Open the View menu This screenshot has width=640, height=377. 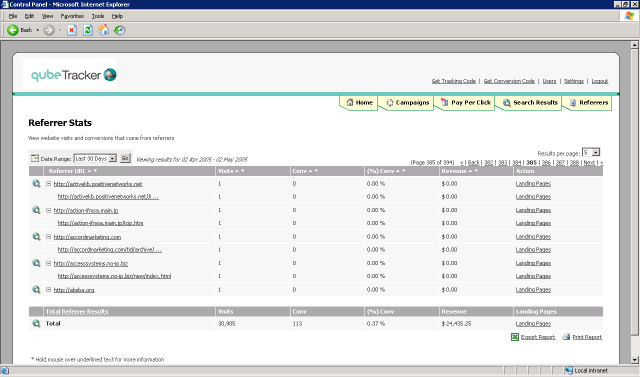tap(47, 16)
